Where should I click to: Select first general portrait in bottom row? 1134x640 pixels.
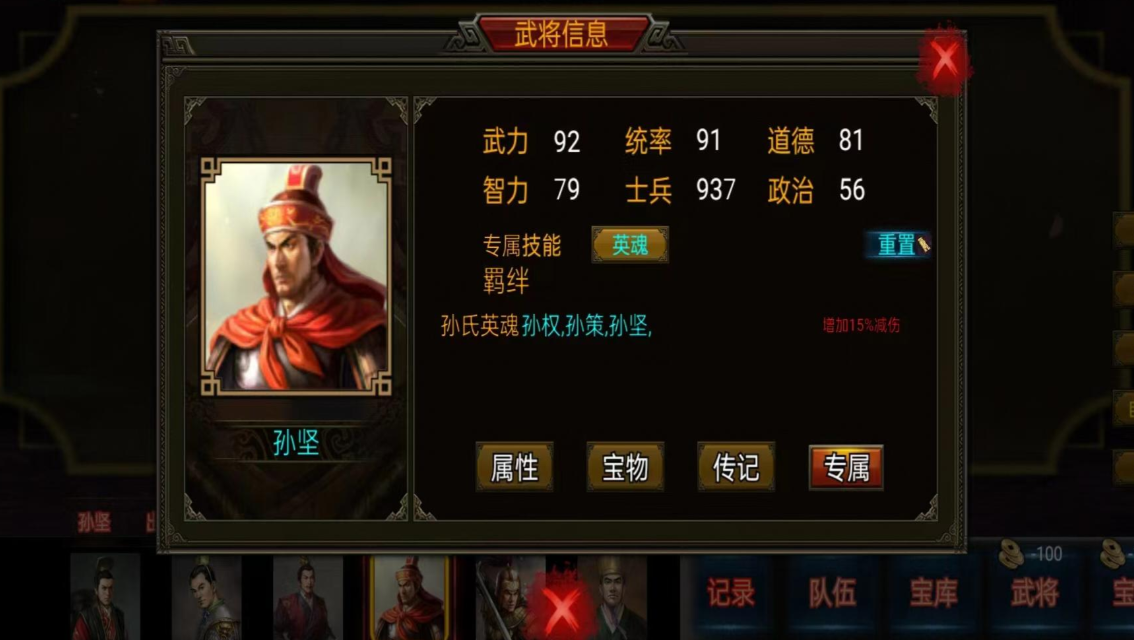(x=106, y=597)
